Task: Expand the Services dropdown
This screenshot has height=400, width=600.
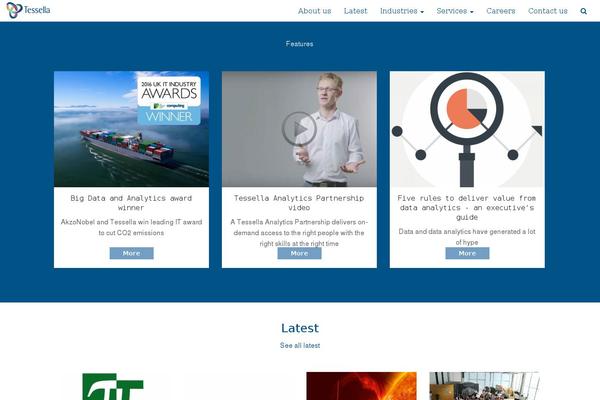Action: click(455, 11)
